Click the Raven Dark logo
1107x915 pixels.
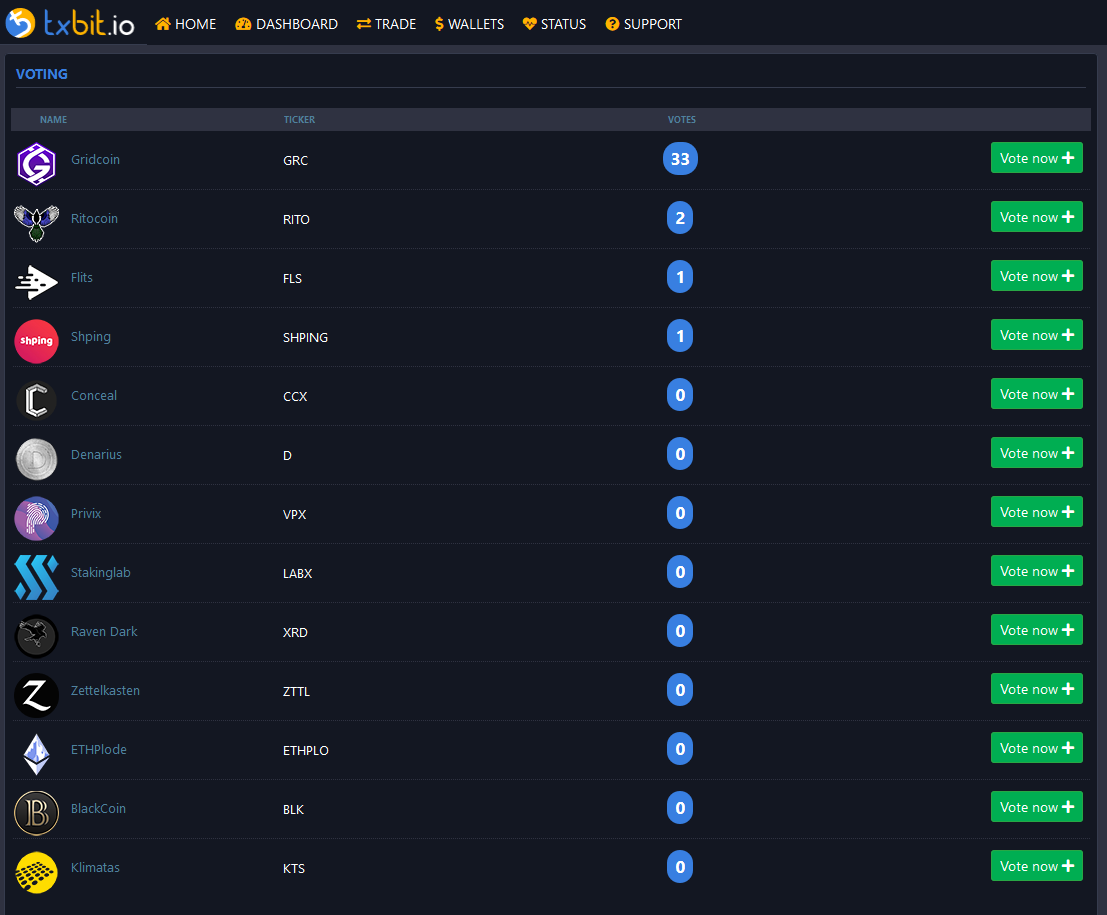click(x=36, y=636)
